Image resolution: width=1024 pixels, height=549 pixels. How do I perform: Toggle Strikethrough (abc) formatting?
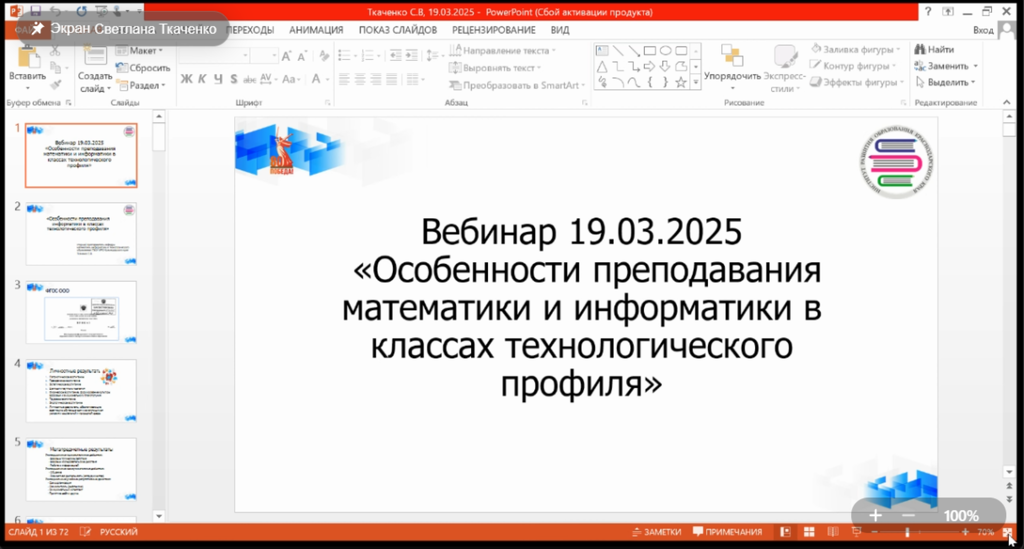pyautogui.click(x=249, y=79)
